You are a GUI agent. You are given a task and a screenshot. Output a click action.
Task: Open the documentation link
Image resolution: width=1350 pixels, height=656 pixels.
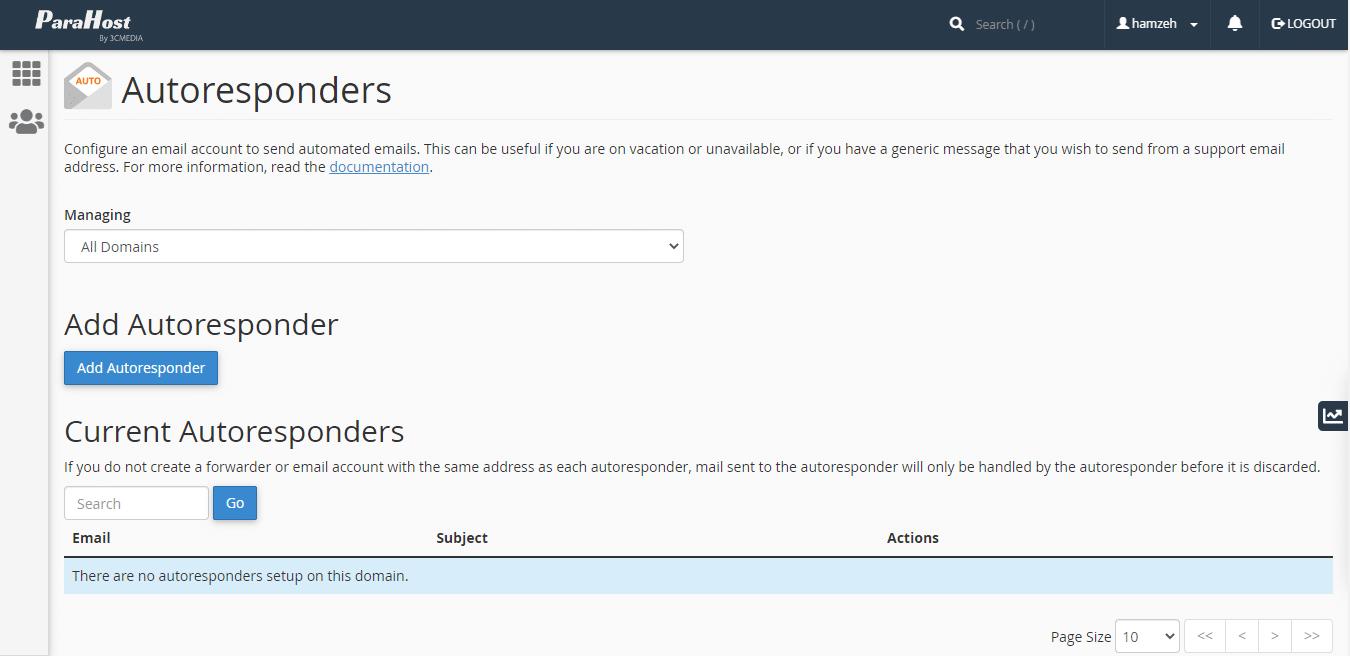pos(379,167)
